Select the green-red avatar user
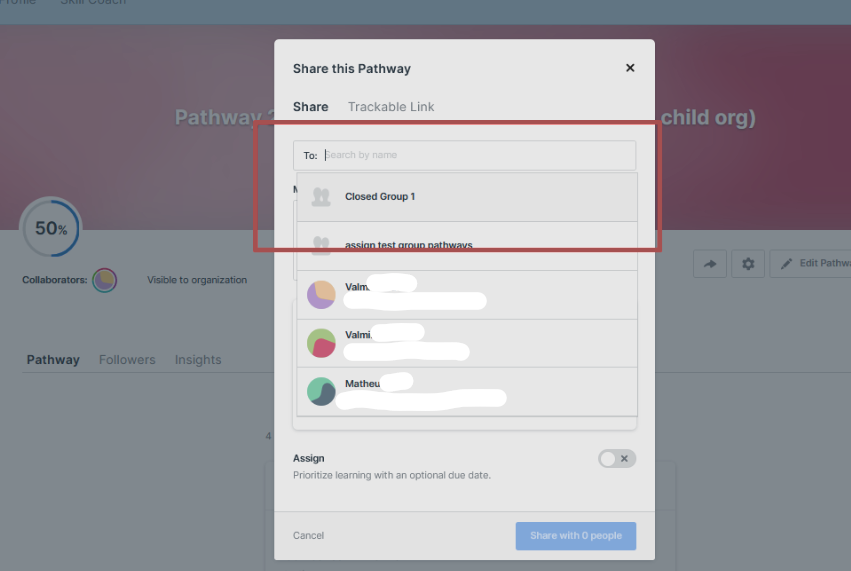Image resolution: width=851 pixels, height=571 pixels. tap(321, 343)
